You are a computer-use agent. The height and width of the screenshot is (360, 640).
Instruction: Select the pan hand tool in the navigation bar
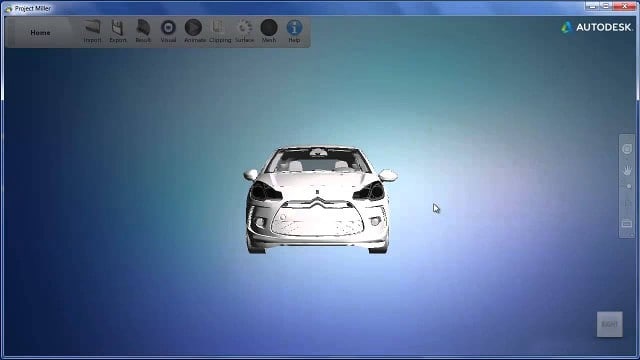coord(627,170)
